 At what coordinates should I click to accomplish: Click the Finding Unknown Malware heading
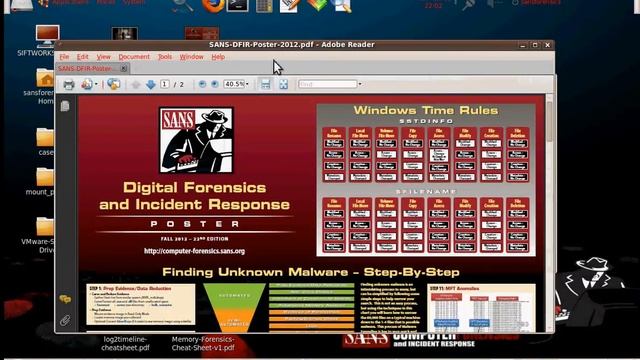click(x=311, y=272)
